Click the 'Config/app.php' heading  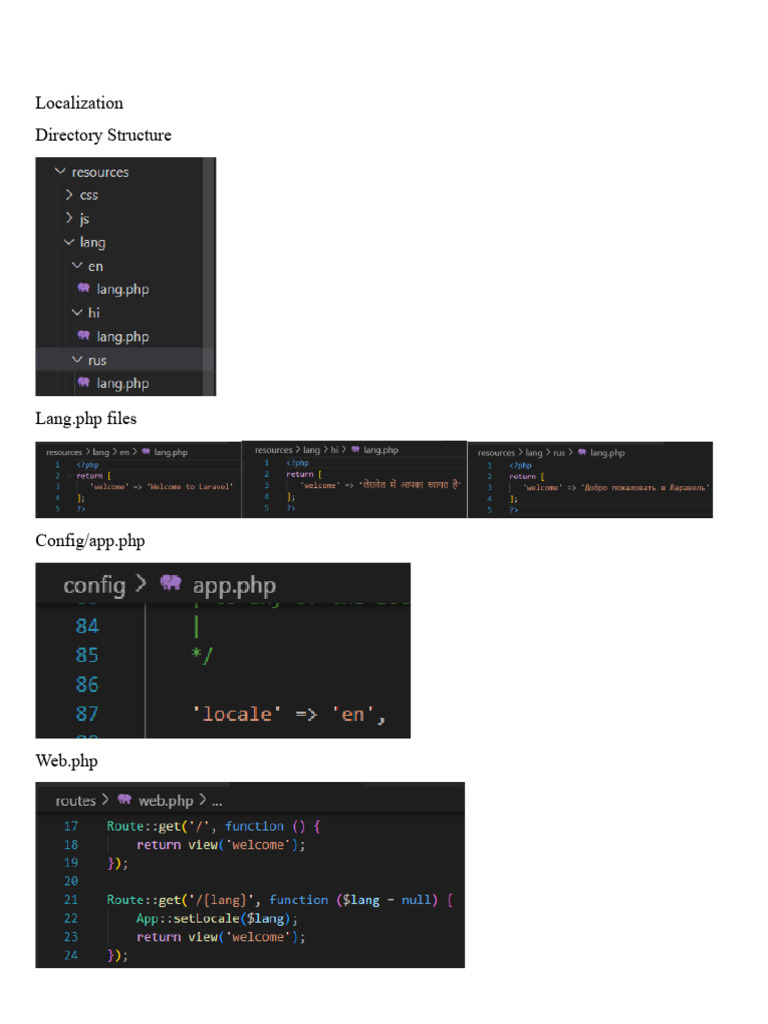click(90, 541)
